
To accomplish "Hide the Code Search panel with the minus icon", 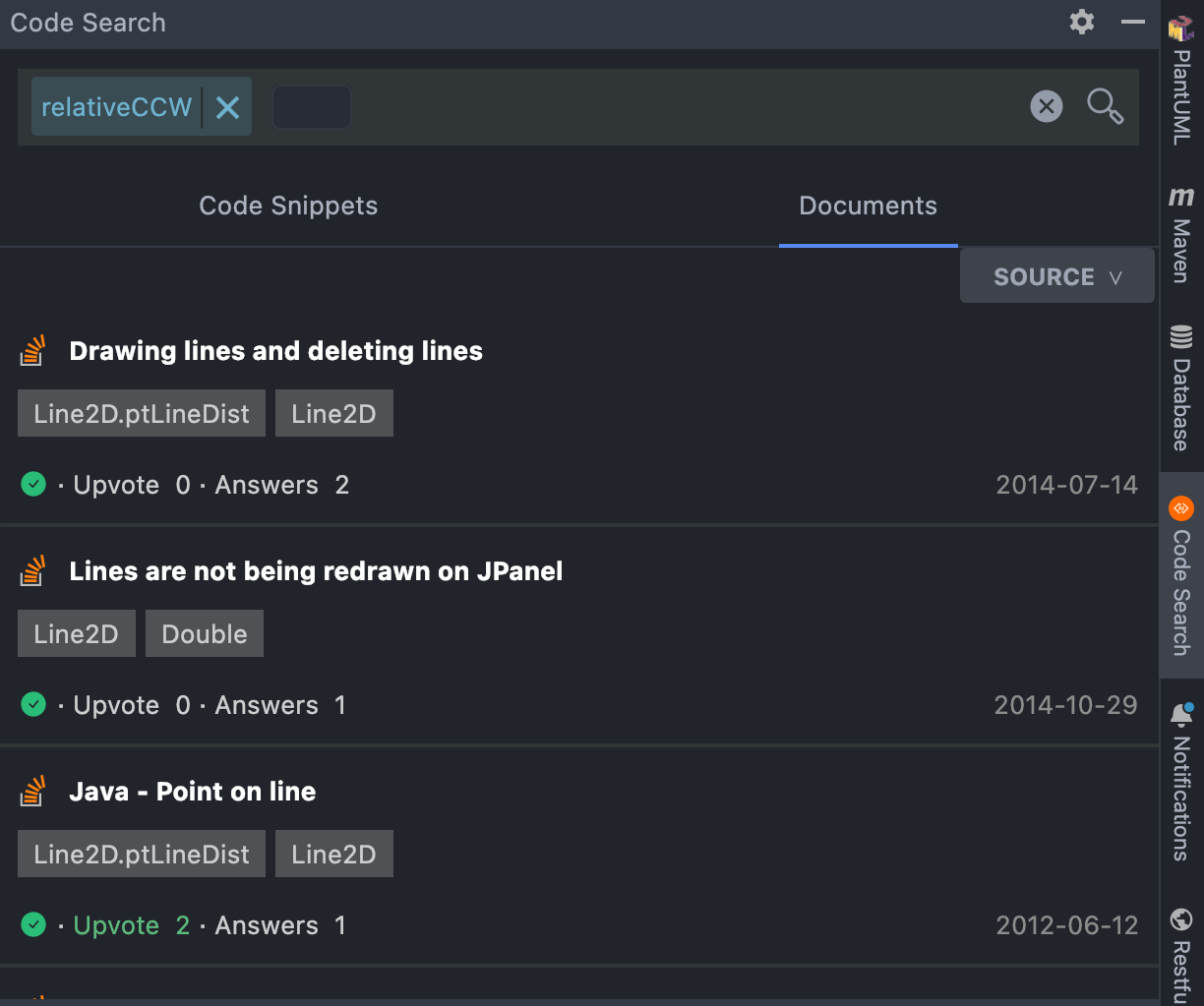I will coord(1133,22).
